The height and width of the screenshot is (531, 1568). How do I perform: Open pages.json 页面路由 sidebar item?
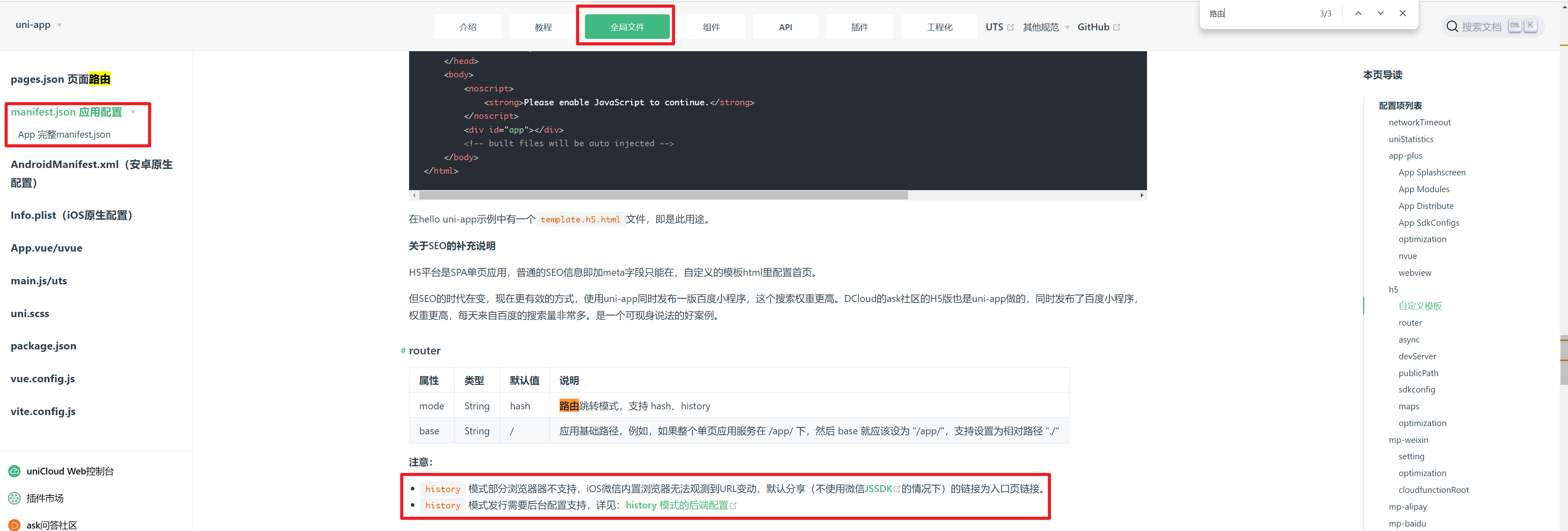(60, 79)
